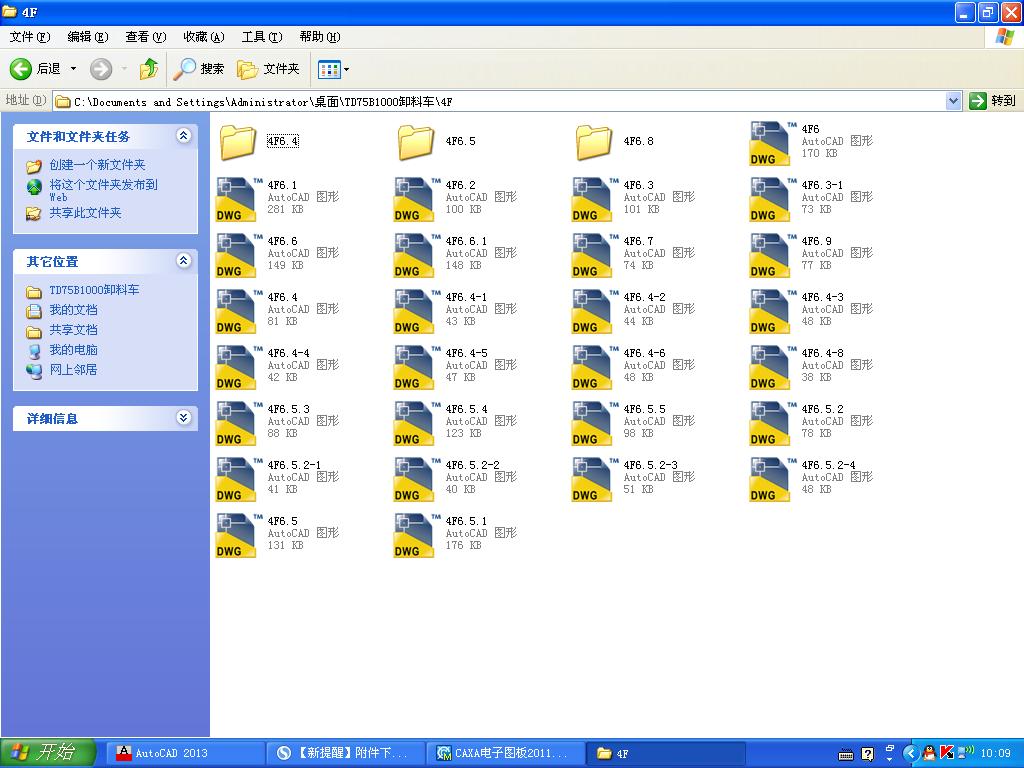Click the 我的电脑 link in sidebar
The height and width of the screenshot is (768, 1024).
pos(73,350)
